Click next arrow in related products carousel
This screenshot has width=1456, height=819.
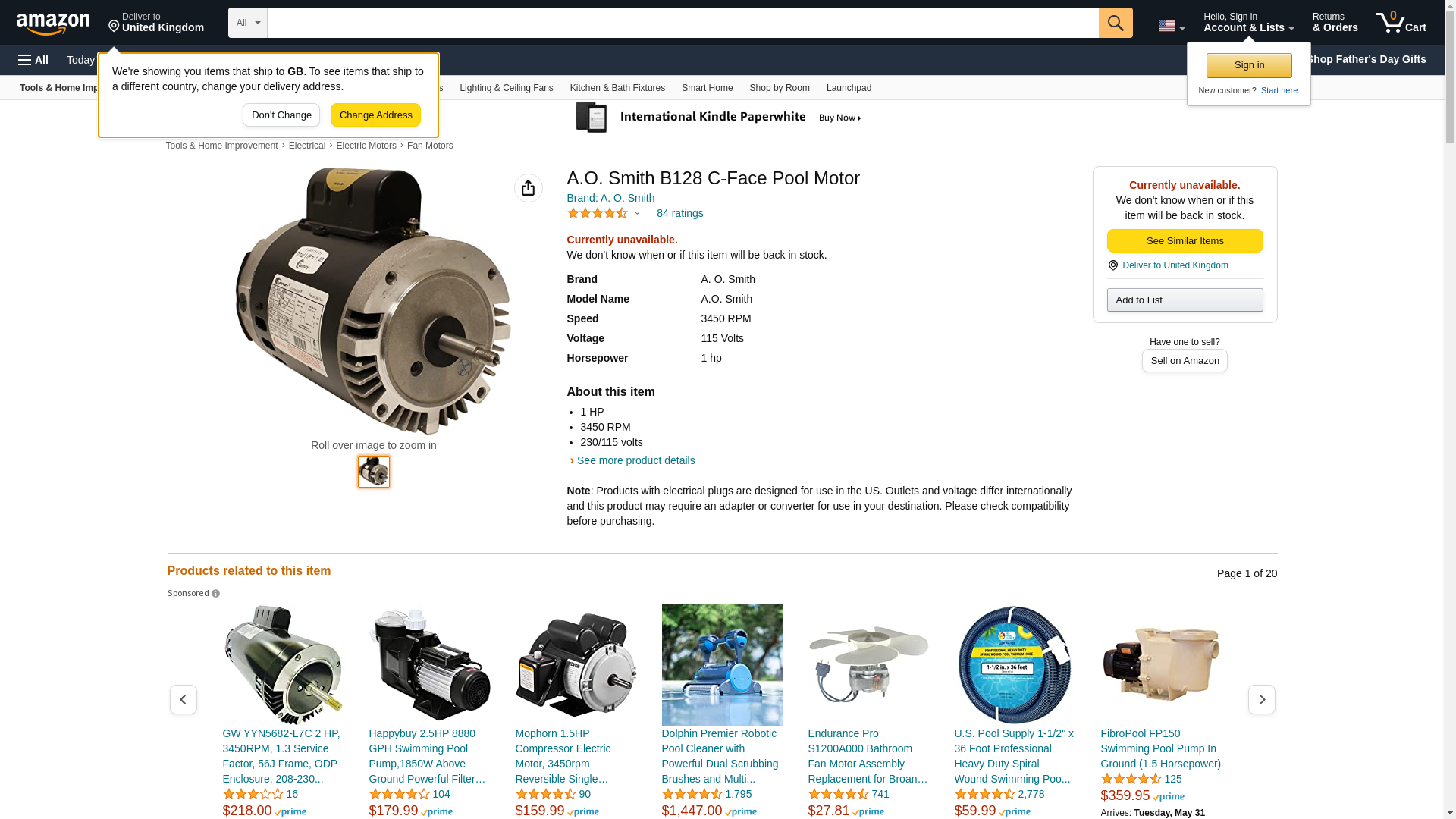1262,699
